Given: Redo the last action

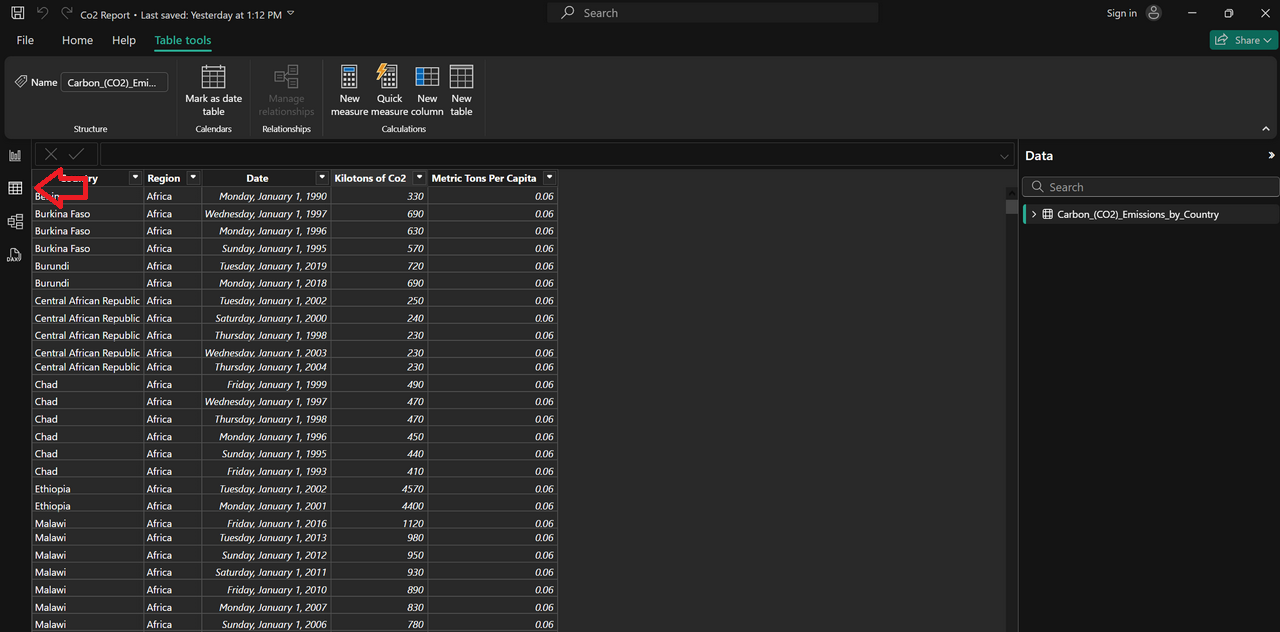Looking at the screenshot, I should pyautogui.click(x=67, y=13).
